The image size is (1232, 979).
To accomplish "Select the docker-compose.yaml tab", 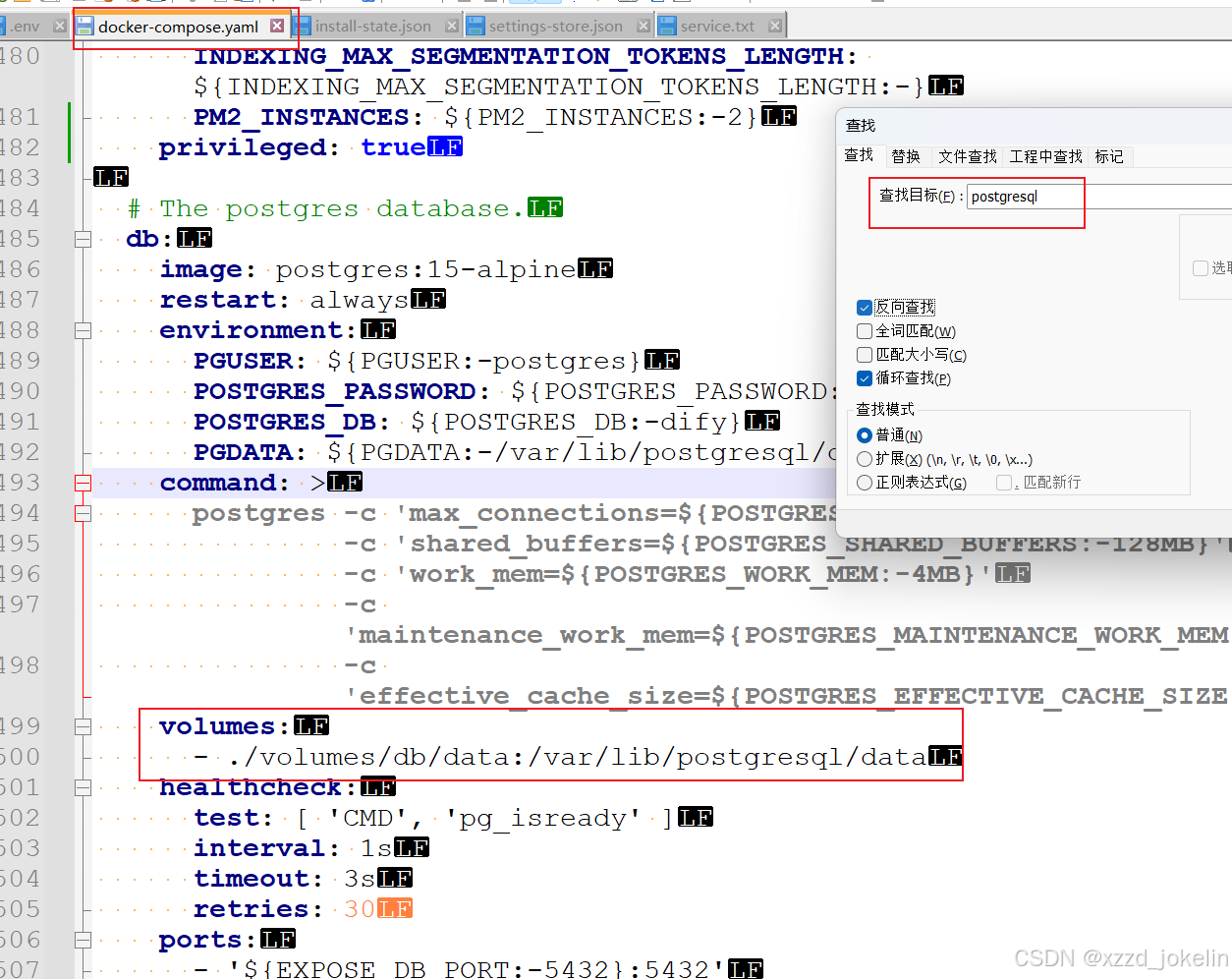I will coord(179,27).
